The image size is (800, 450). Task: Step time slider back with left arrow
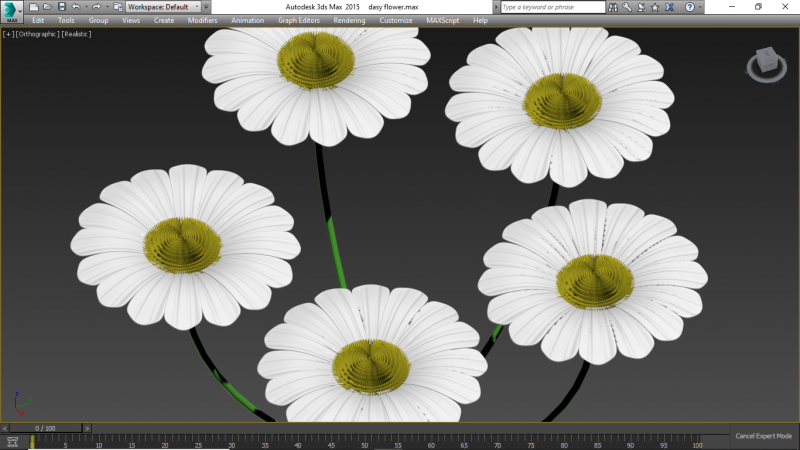click(5, 428)
